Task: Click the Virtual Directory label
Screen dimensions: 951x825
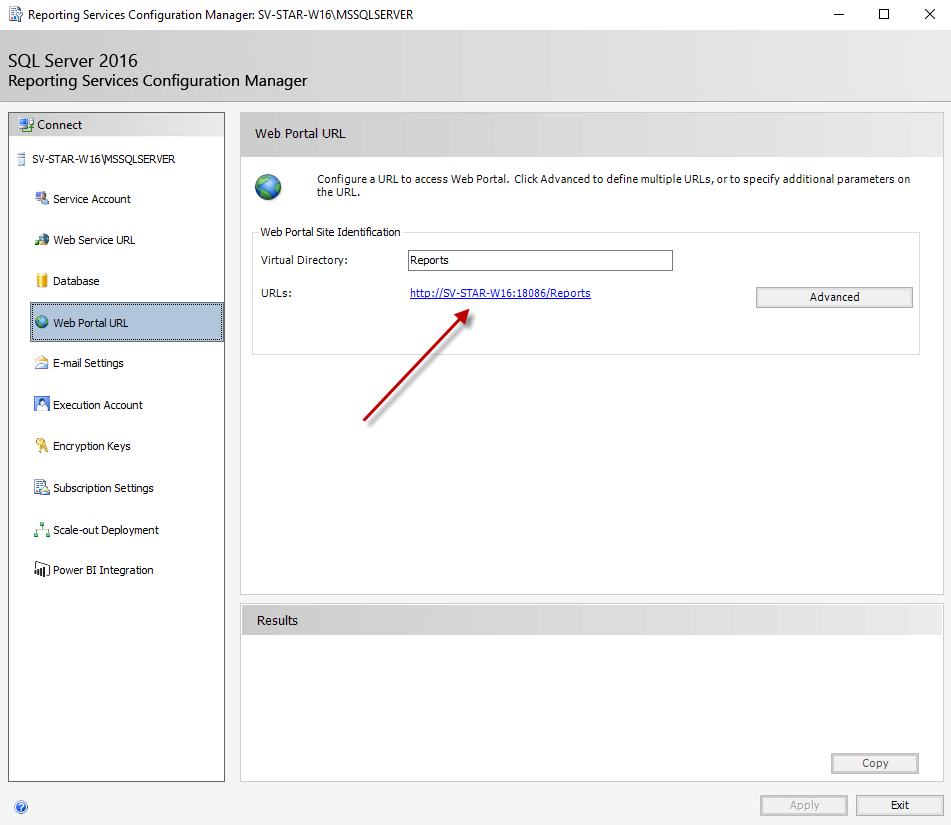Action: tap(304, 260)
